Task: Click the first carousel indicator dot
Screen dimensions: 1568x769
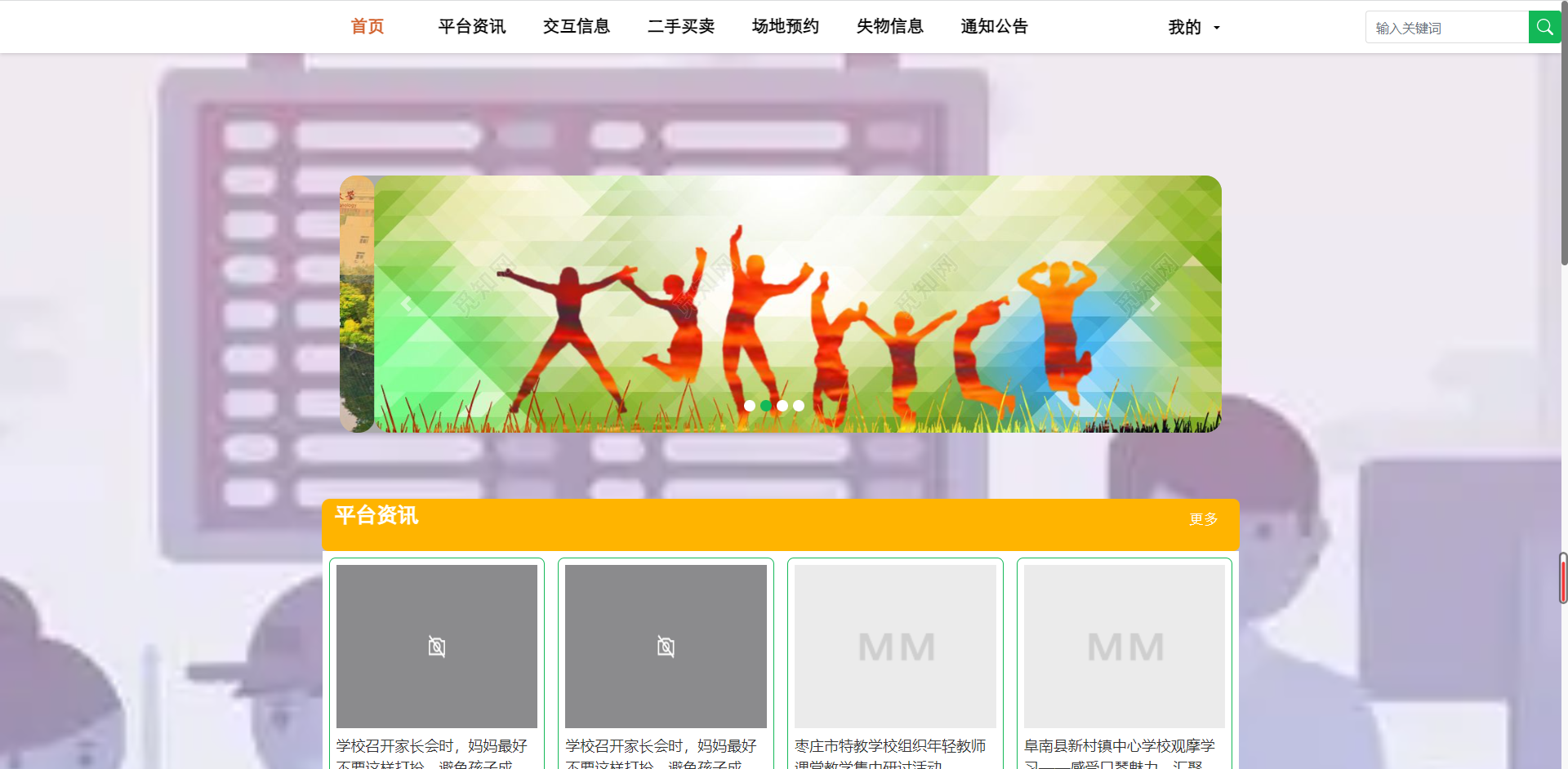Action: [x=750, y=405]
